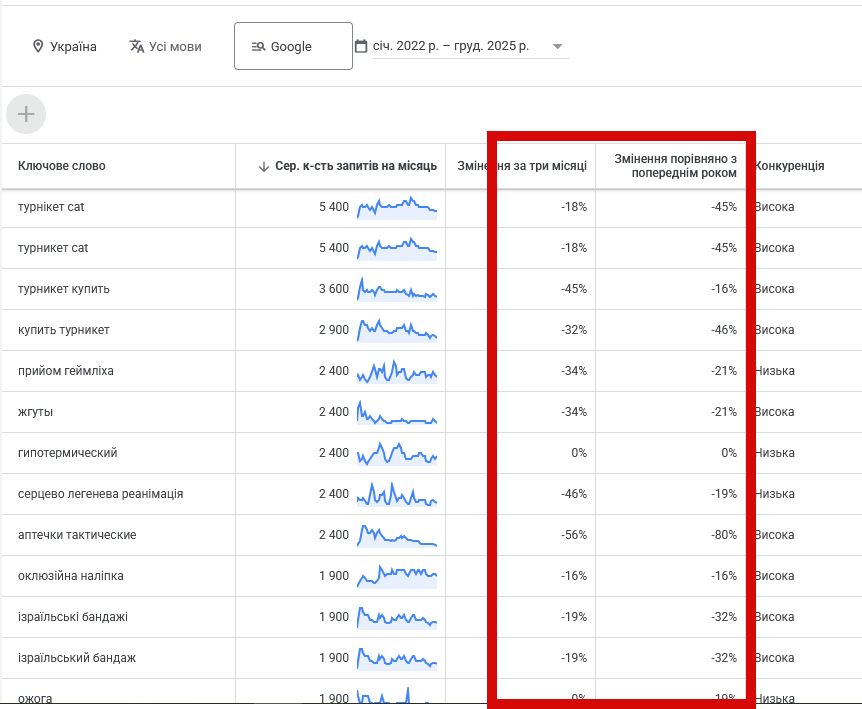Select the keyword ізраїльські бандажі
862x709 pixels.
tap(73, 617)
